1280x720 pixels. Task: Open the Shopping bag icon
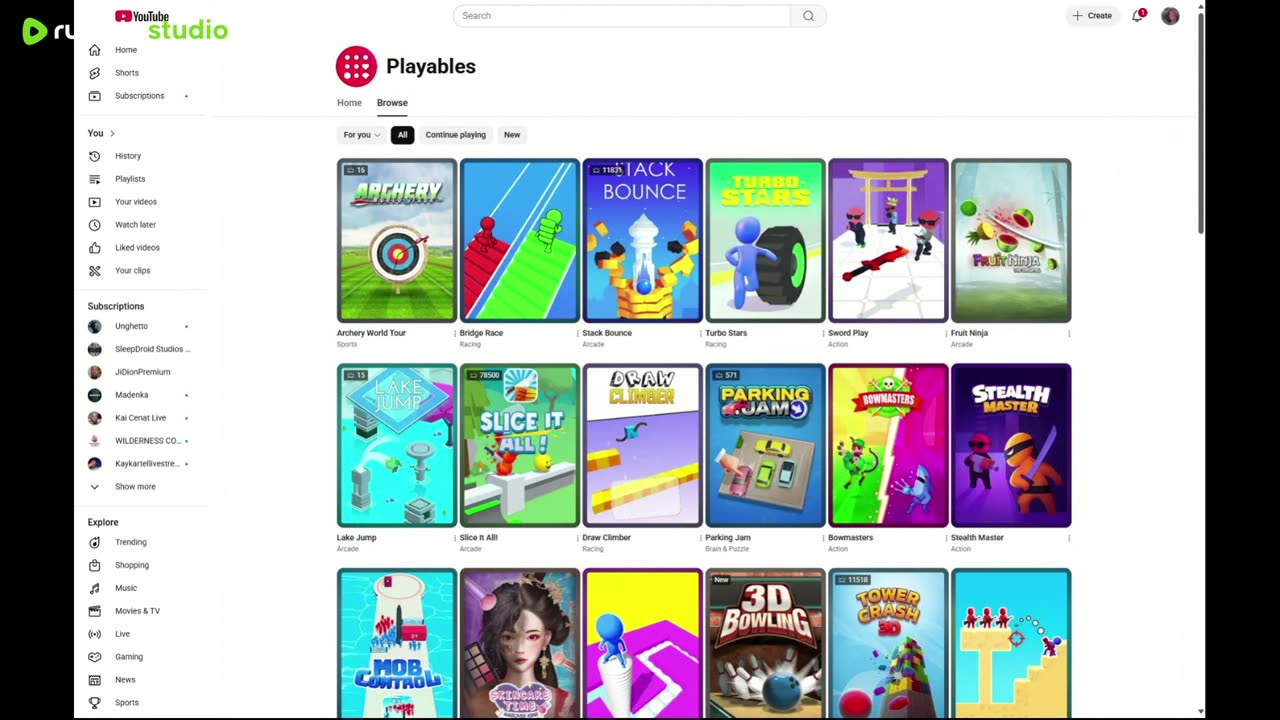94,565
